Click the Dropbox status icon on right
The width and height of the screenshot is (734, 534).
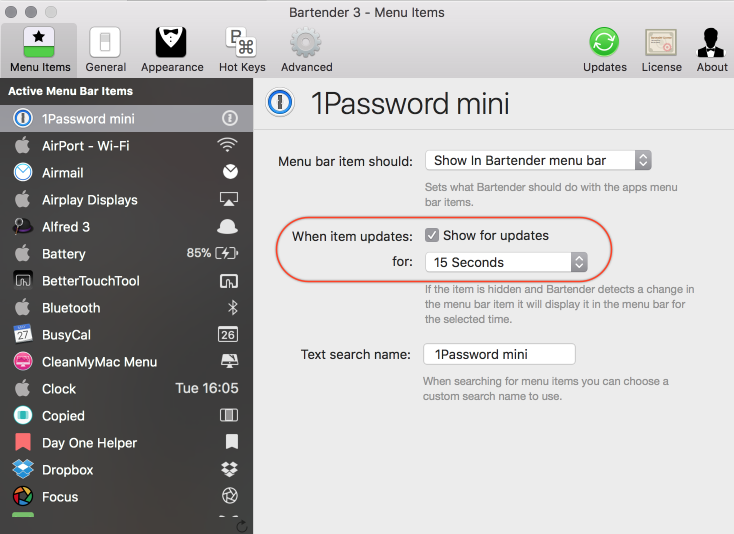tap(229, 469)
